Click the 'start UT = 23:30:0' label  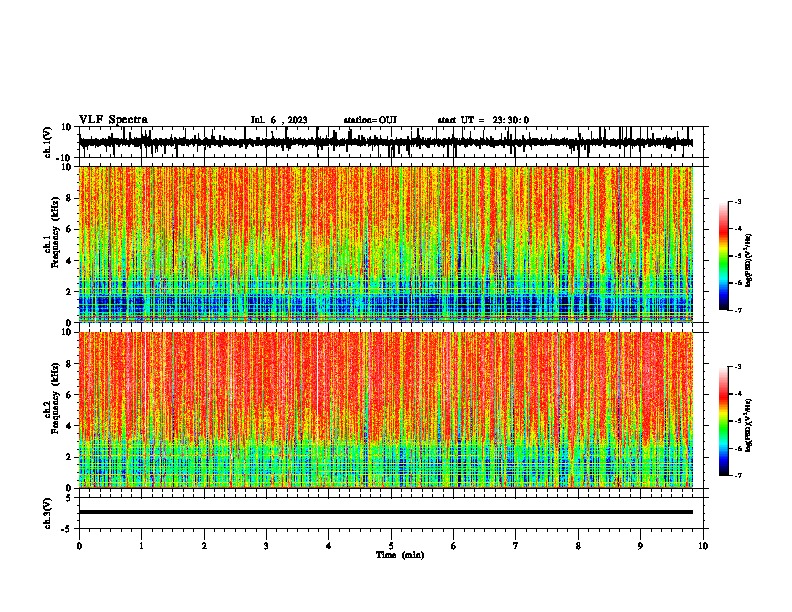[483, 120]
